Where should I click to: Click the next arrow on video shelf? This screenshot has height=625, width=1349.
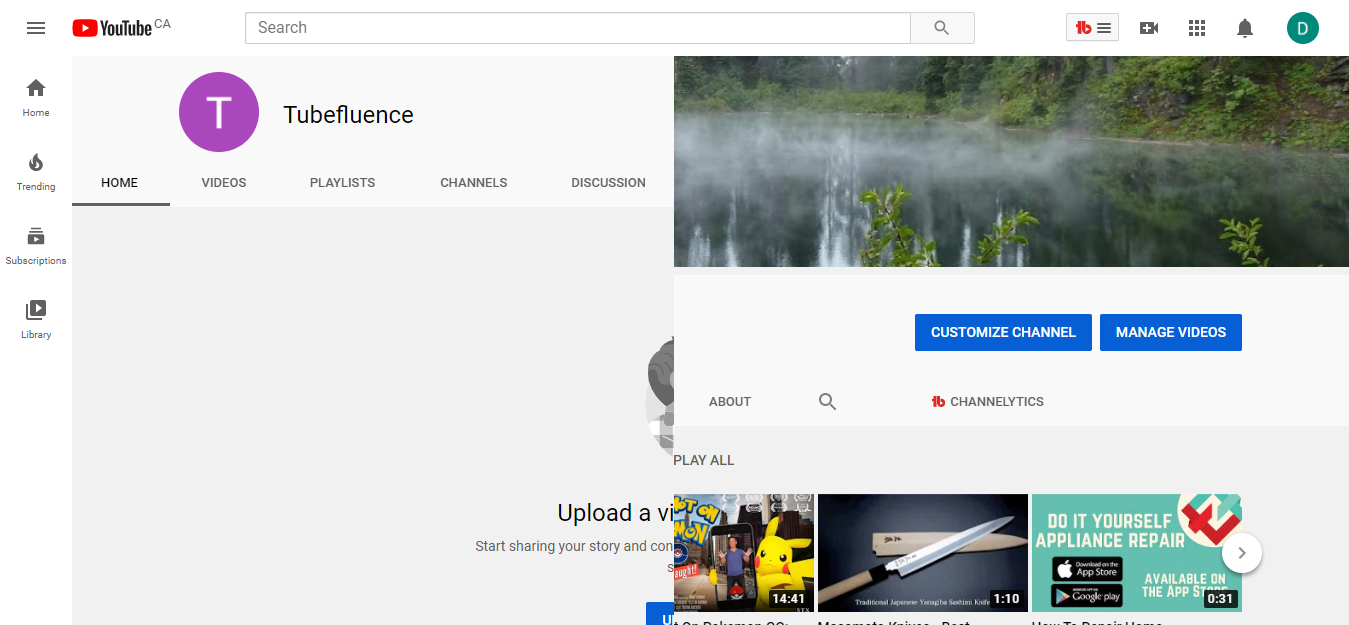(x=1242, y=553)
